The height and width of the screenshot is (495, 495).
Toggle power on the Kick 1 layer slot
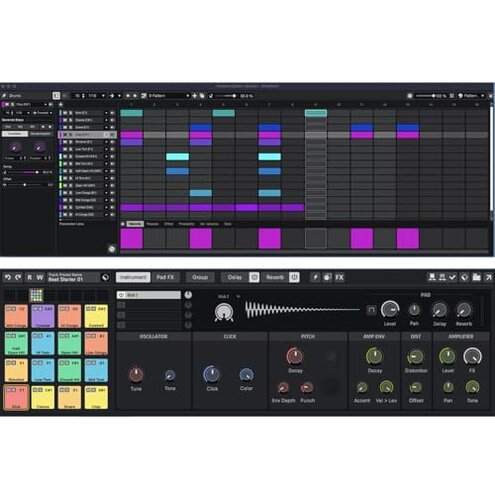121,295
